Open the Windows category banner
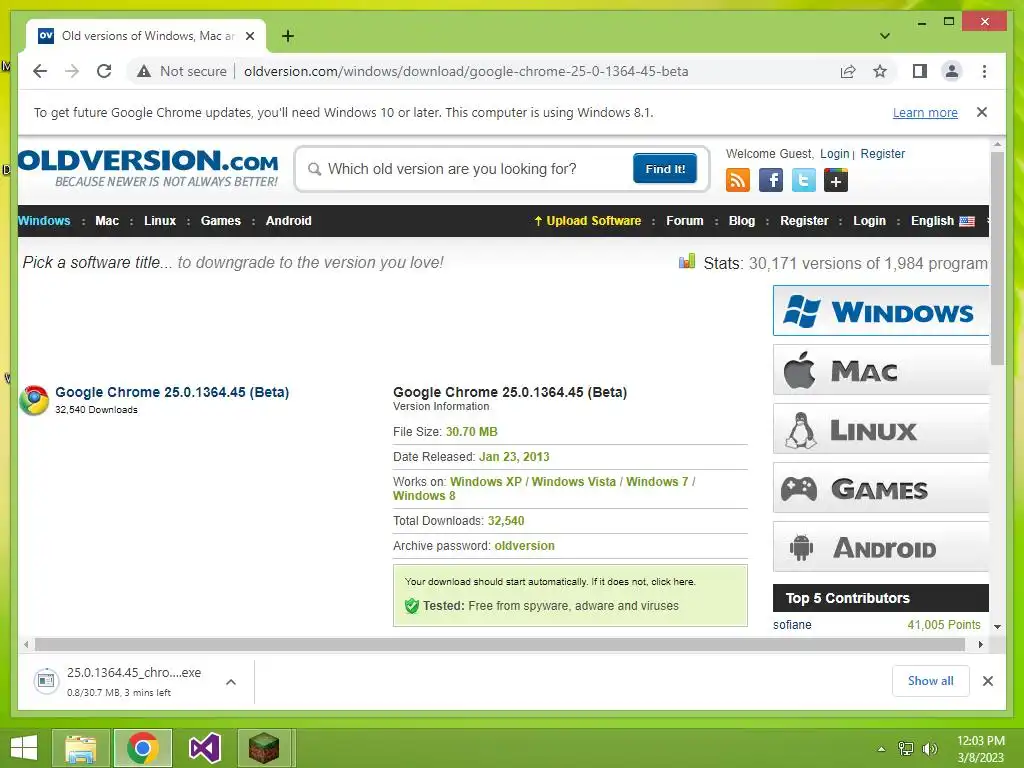 pyautogui.click(x=881, y=311)
